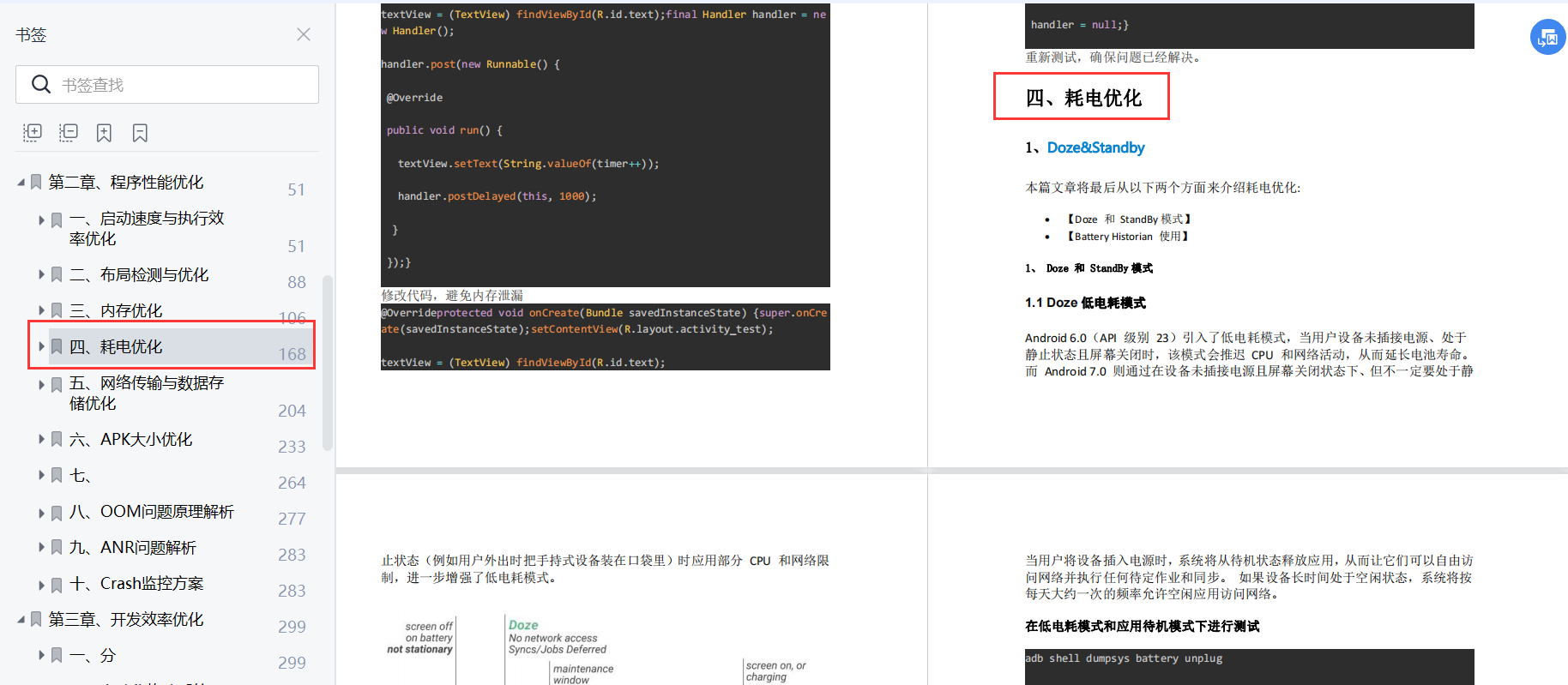This screenshot has height=685, width=1568.
Task: Go to bookmark 十、Crash监控方案
Action: click(136, 583)
